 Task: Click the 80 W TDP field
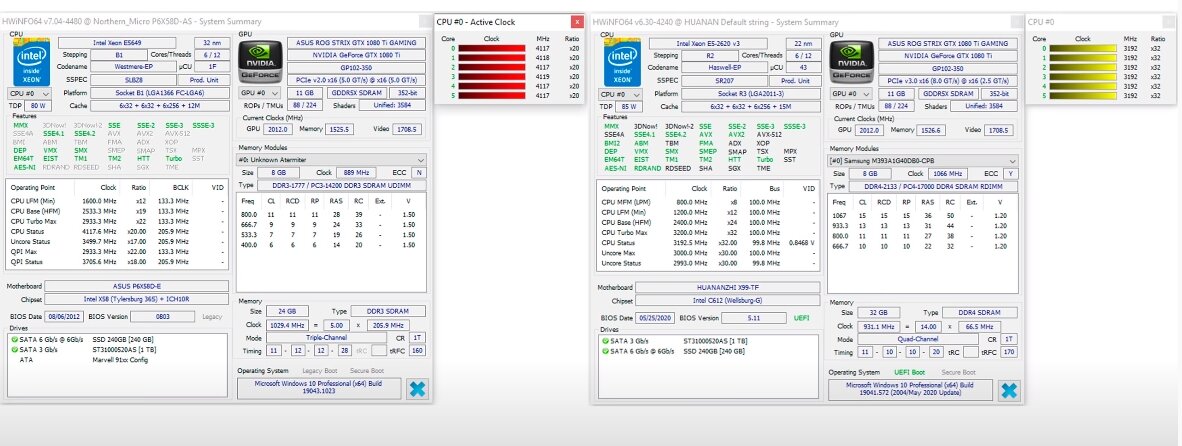[x=39, y=106]
